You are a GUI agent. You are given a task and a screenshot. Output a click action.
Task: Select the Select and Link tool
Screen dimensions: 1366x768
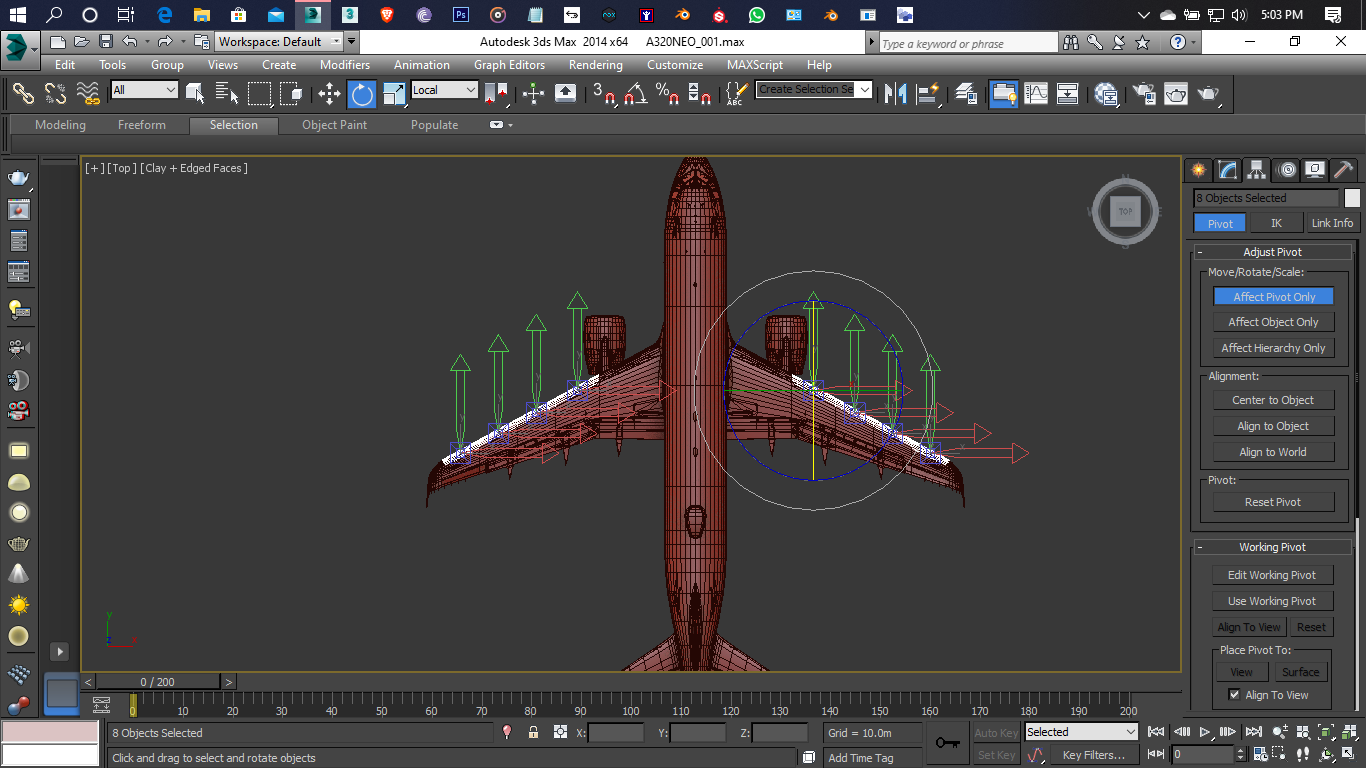(23, 93)
